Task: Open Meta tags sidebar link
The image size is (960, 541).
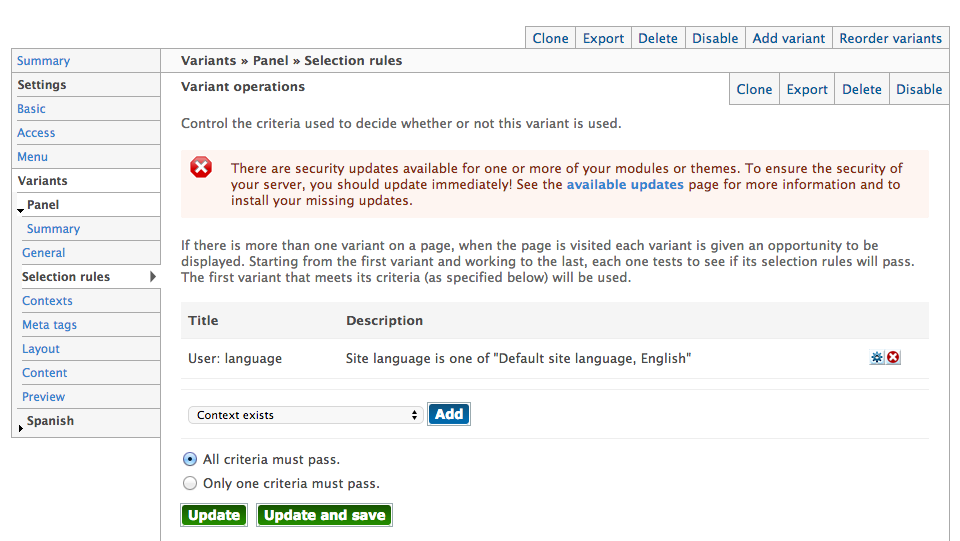Action: click(50, 325)
